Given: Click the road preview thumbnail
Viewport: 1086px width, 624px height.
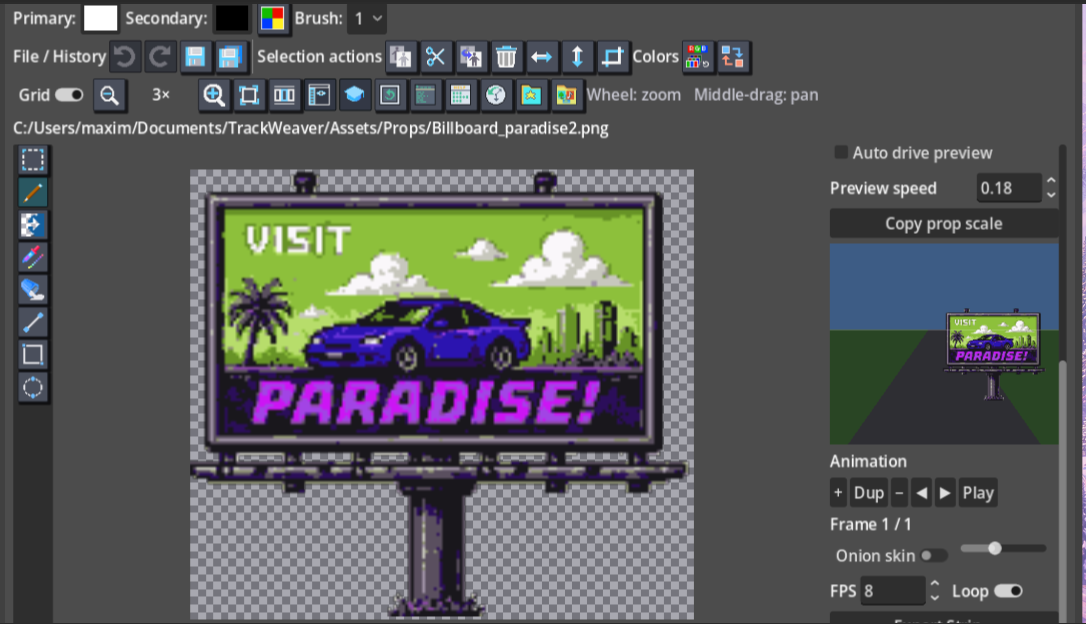Looking at the screenshot, I should tap(944, 344).
